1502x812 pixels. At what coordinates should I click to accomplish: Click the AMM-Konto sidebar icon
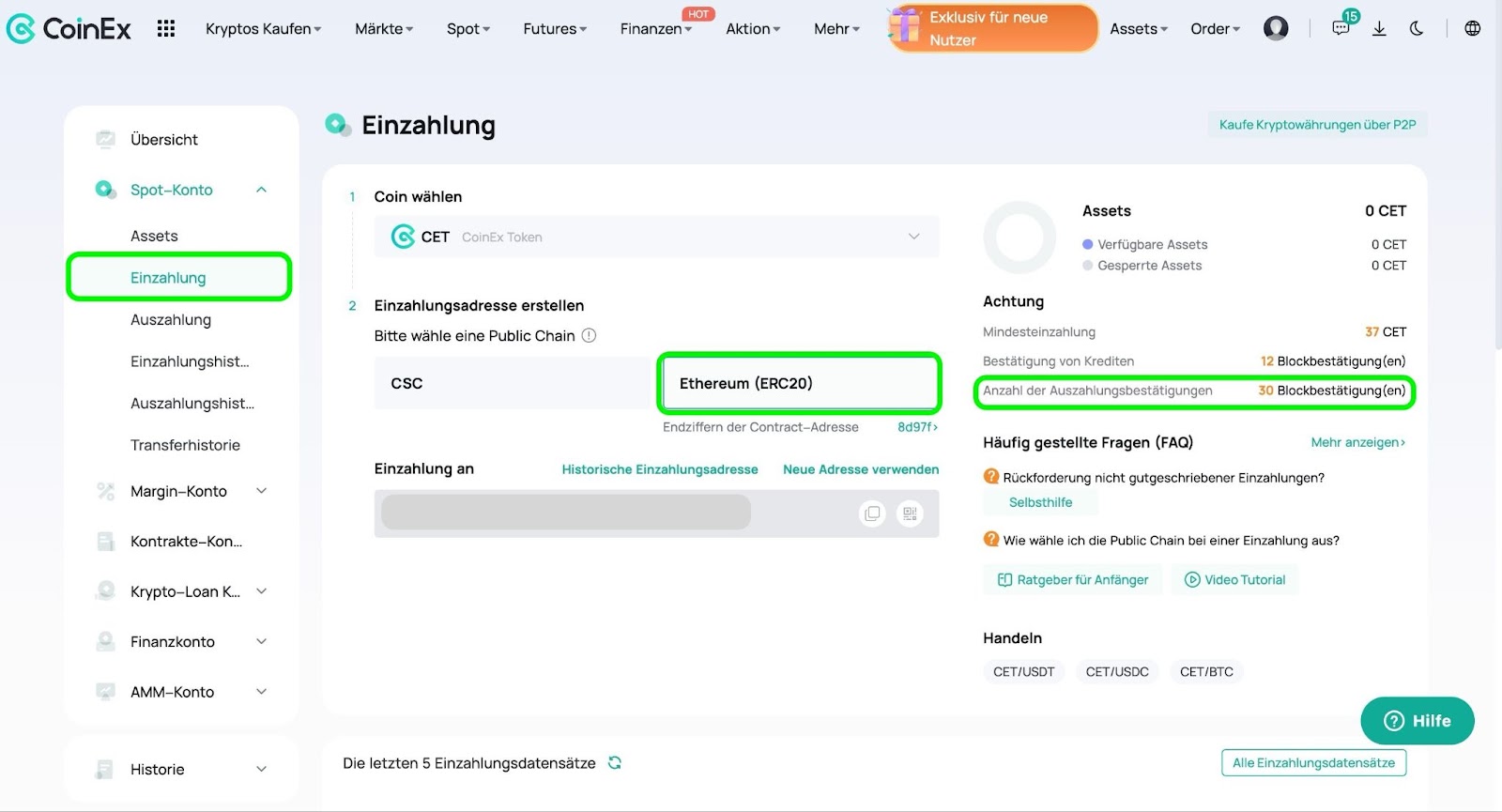point(106,692)
